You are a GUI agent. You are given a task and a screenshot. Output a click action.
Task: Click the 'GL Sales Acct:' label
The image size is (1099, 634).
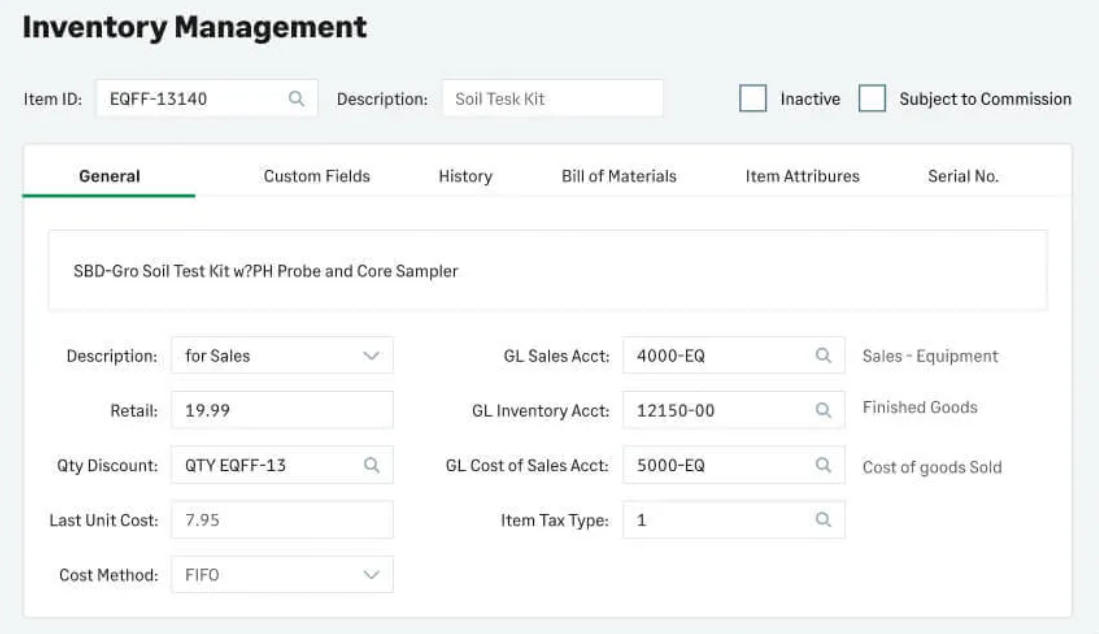[557, 356]
